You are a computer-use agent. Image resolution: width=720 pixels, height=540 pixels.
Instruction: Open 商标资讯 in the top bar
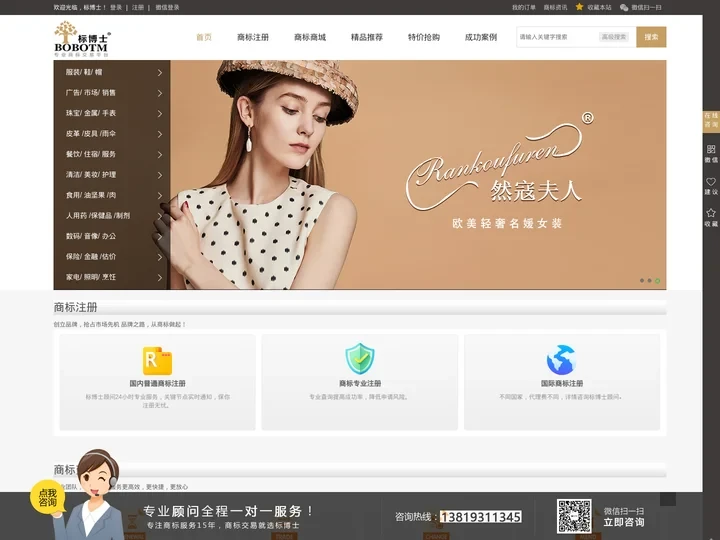tap(555, 7)
